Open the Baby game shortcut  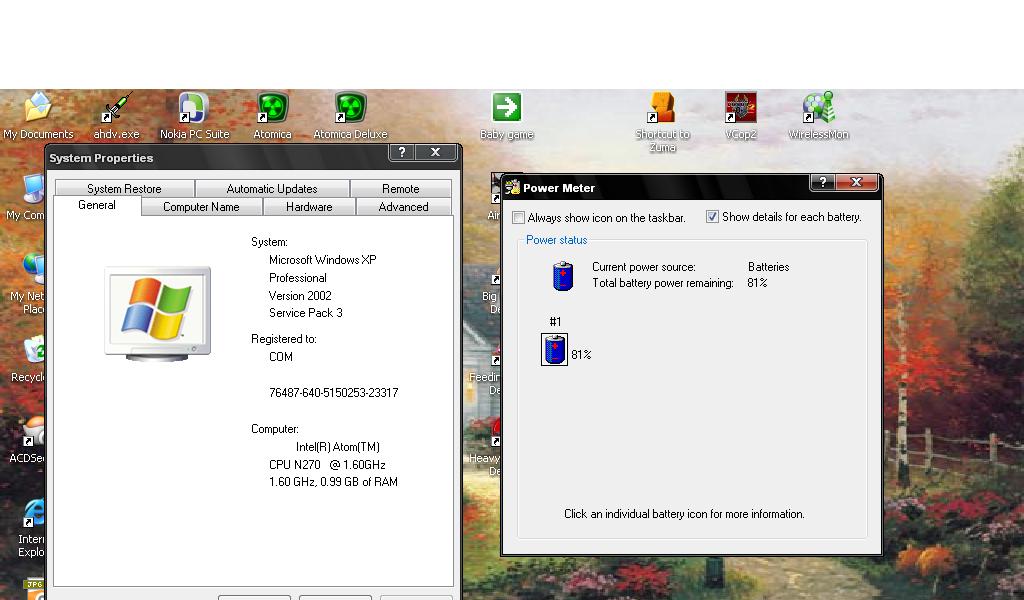[x=507, y=108]
